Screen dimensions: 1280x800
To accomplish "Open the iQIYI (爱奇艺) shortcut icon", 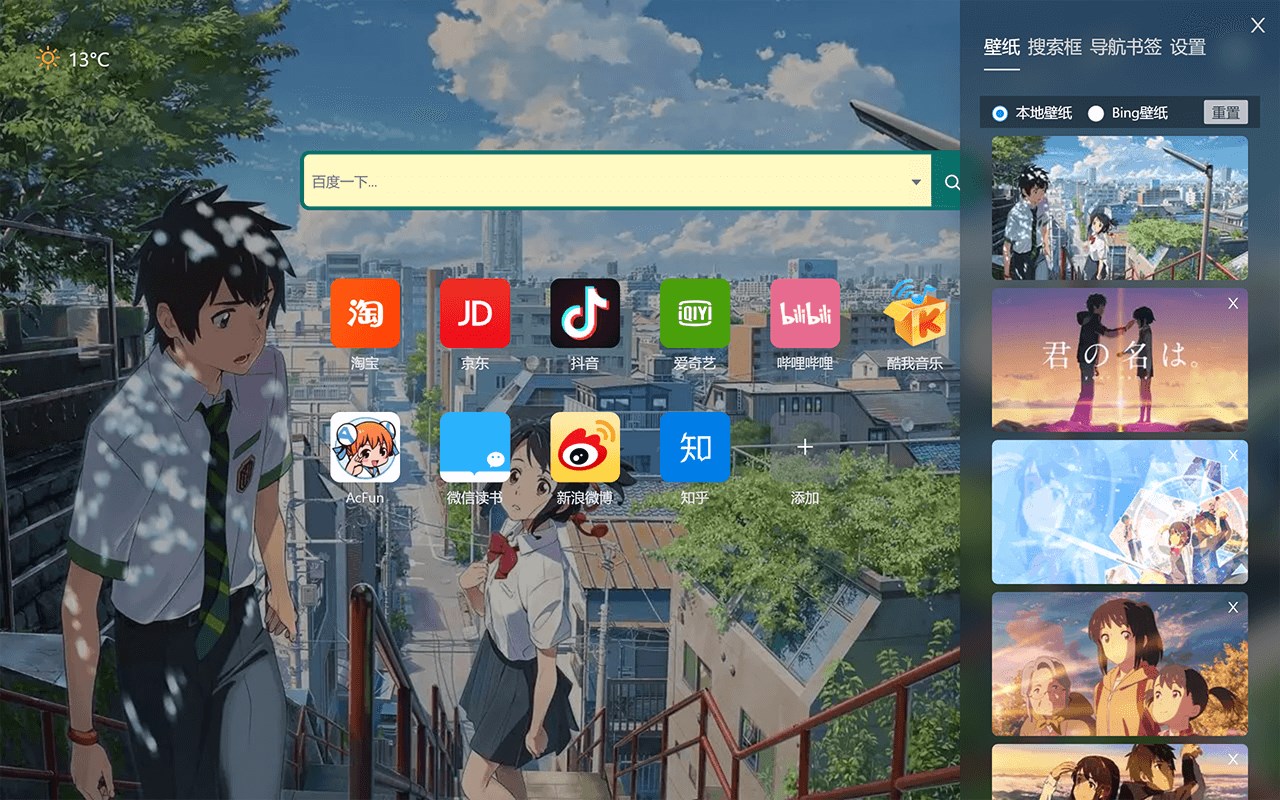I will click(x=695, y=313).
